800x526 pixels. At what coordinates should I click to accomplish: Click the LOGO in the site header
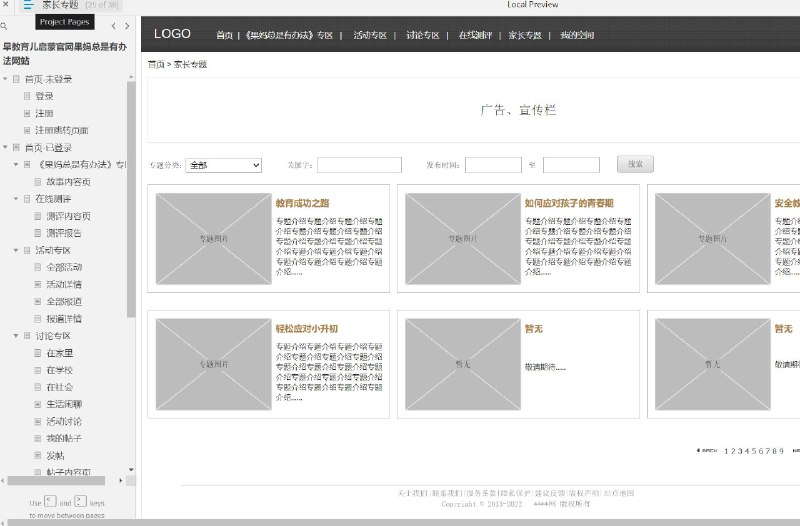pyautogui.click(x=172, y=34)
